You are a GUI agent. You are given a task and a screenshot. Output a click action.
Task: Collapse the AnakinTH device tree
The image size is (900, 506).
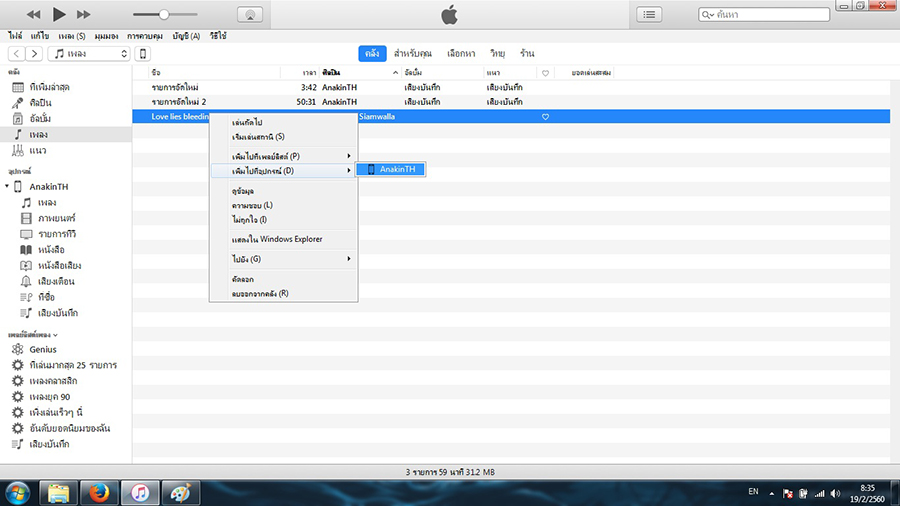[7, 186]
